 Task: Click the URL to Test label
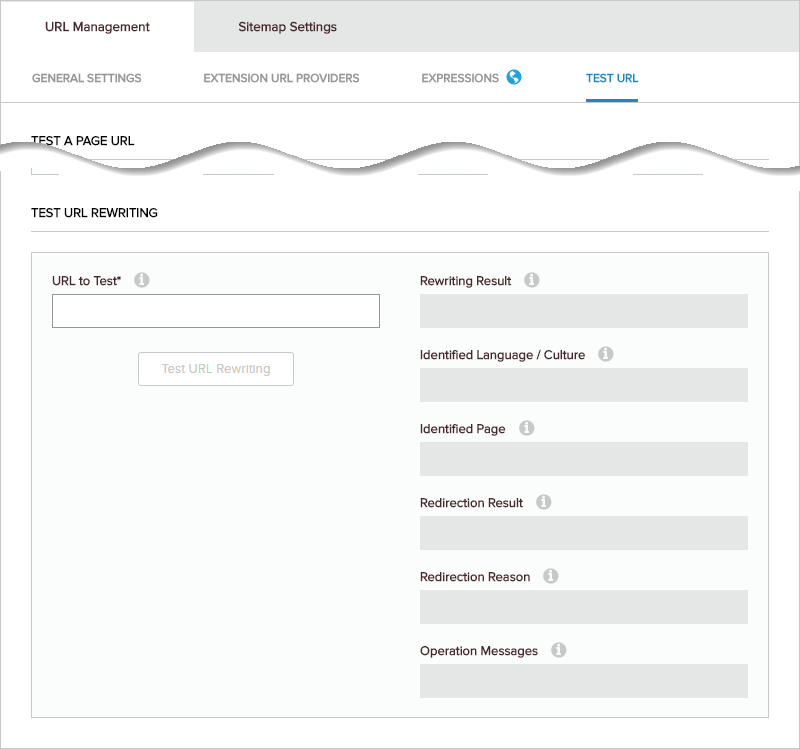coord(87,281)
